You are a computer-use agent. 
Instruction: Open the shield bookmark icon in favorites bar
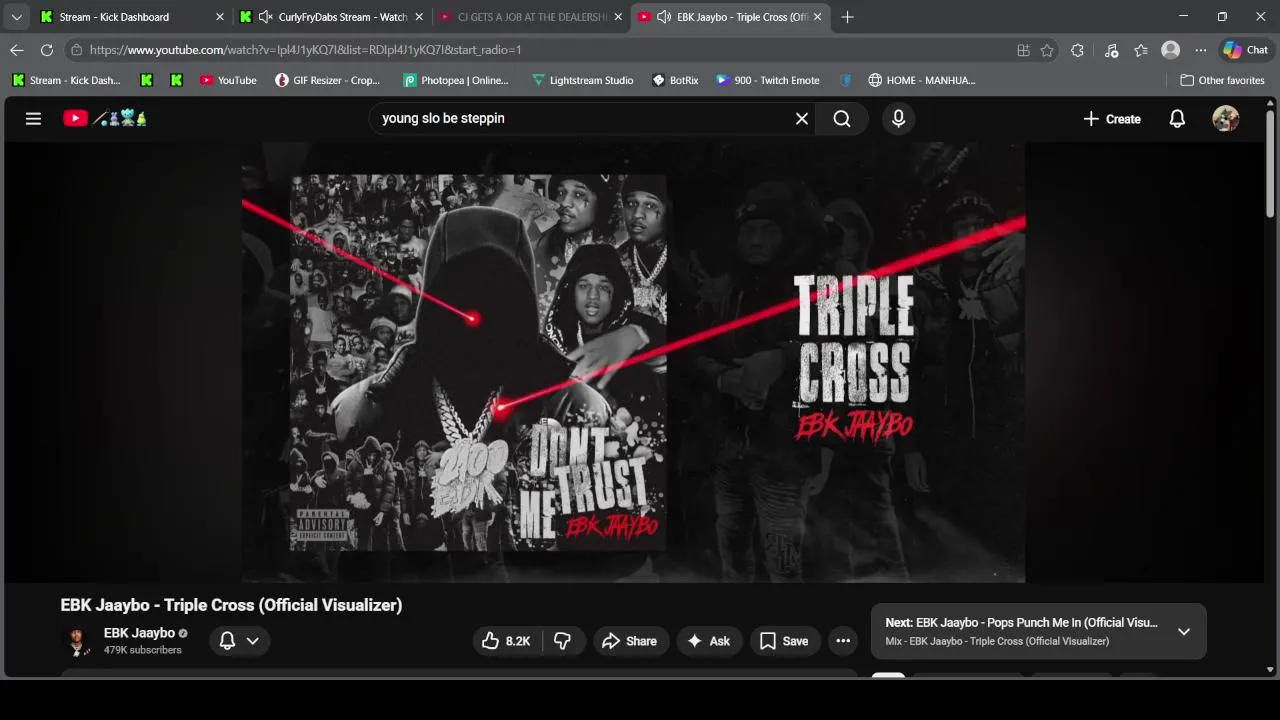click(x=846, y=80)
